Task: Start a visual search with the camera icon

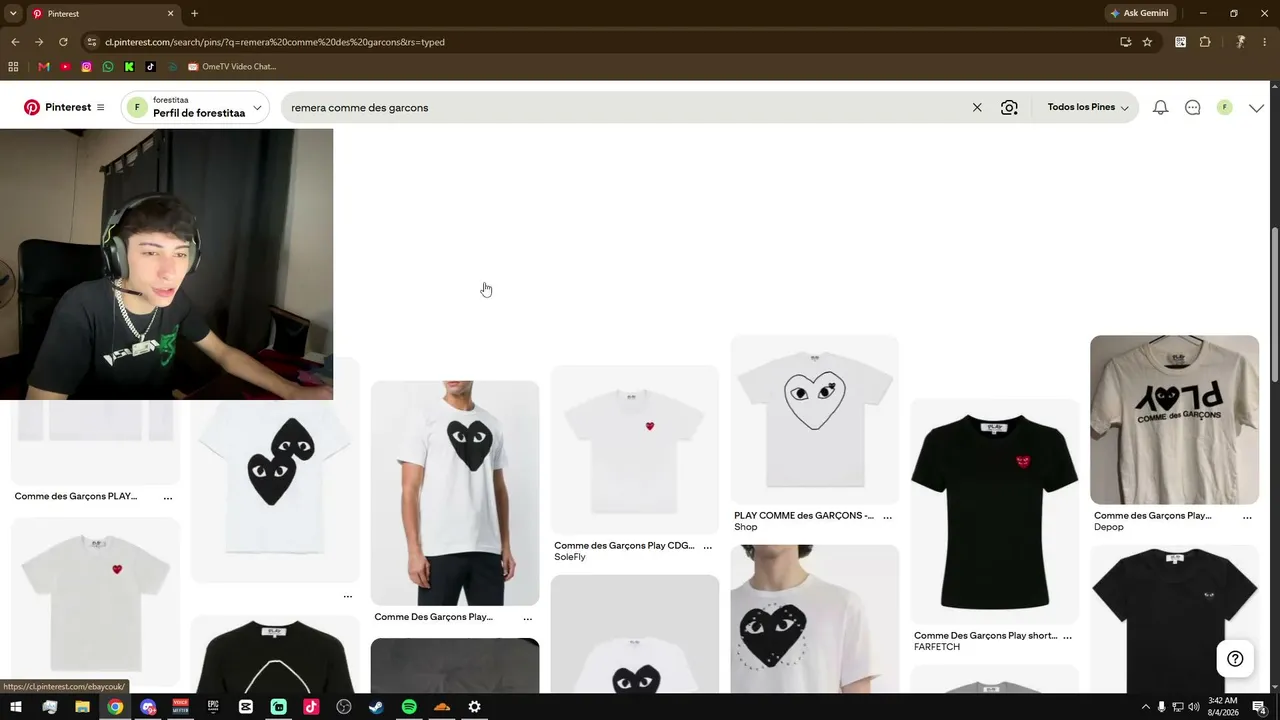Action: (x=1009, y=107)
